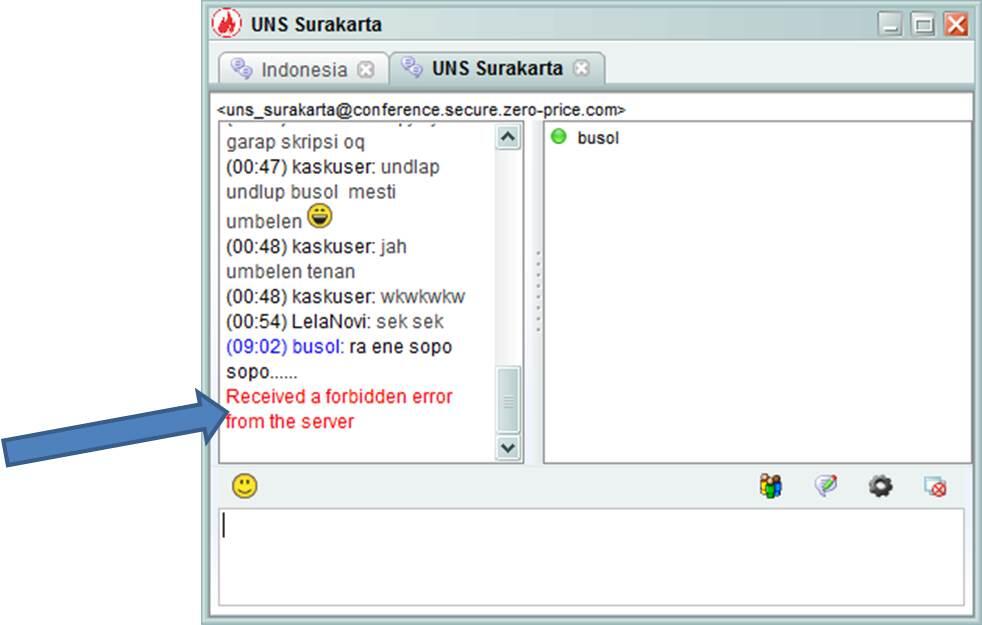This screenshot has height=625, width=982.
Task: Click the invite users icon
Action: point(770,486)
